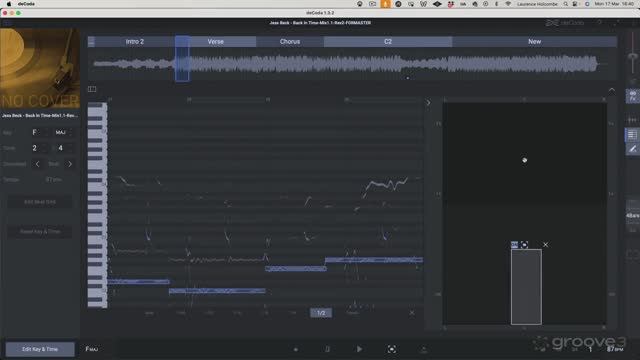Viewport: 640px width, 360px height.
Task: Click the orange highlighted menu bar icon
Action: [385, 4]
